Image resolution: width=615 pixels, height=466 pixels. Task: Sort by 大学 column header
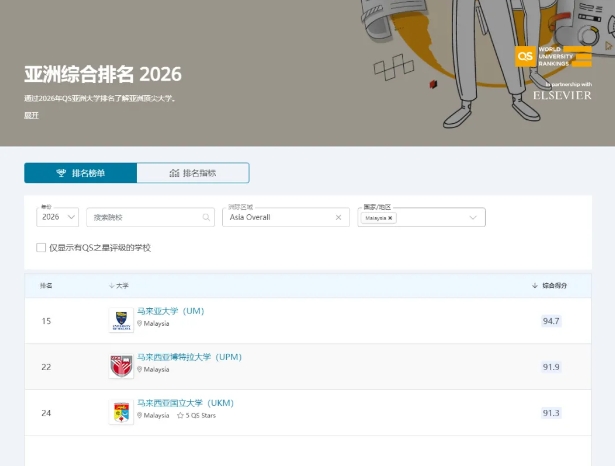point(119,286)
